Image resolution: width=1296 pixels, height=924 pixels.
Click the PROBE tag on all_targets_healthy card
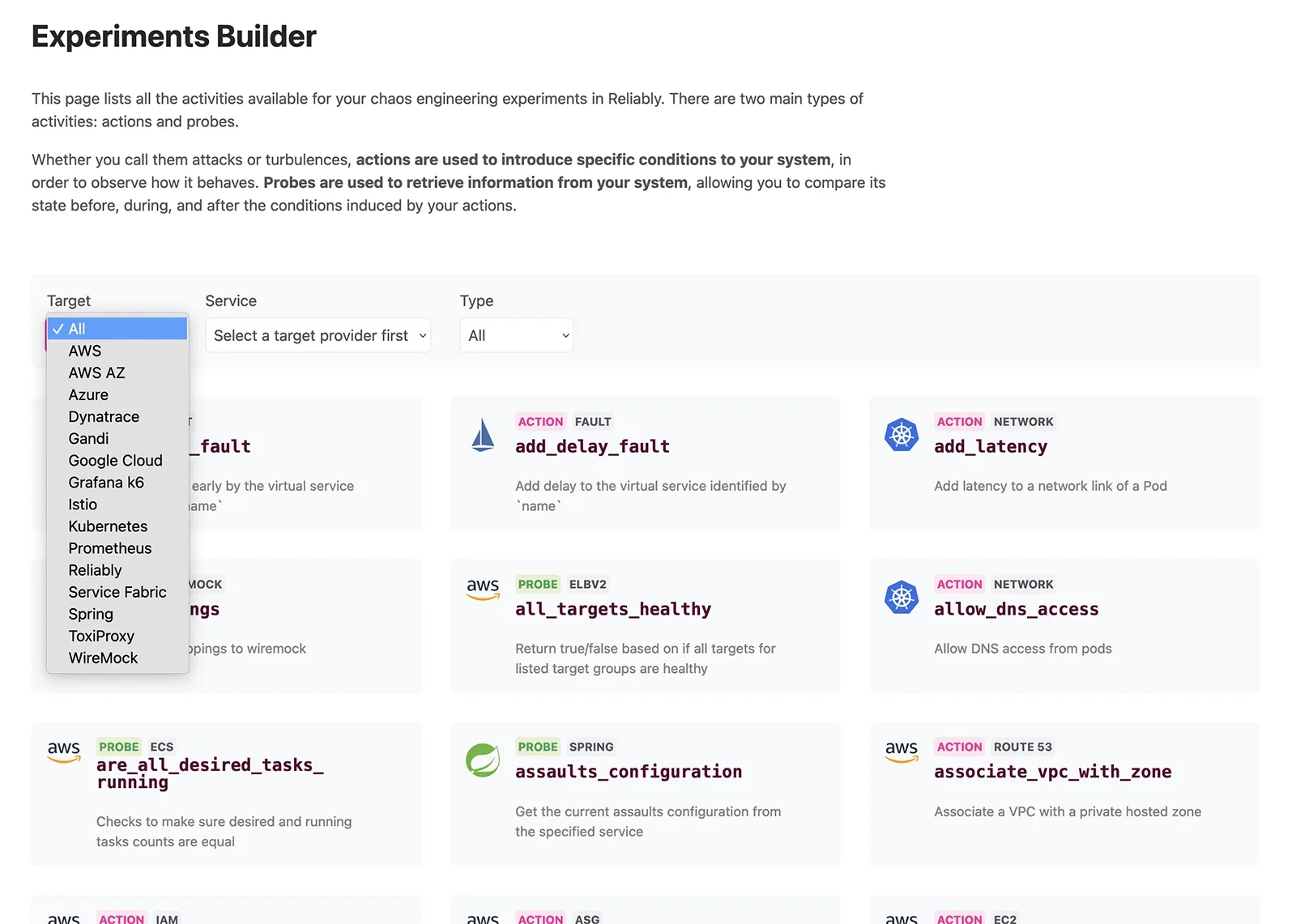pyautogui.click(x=538, y=585)
